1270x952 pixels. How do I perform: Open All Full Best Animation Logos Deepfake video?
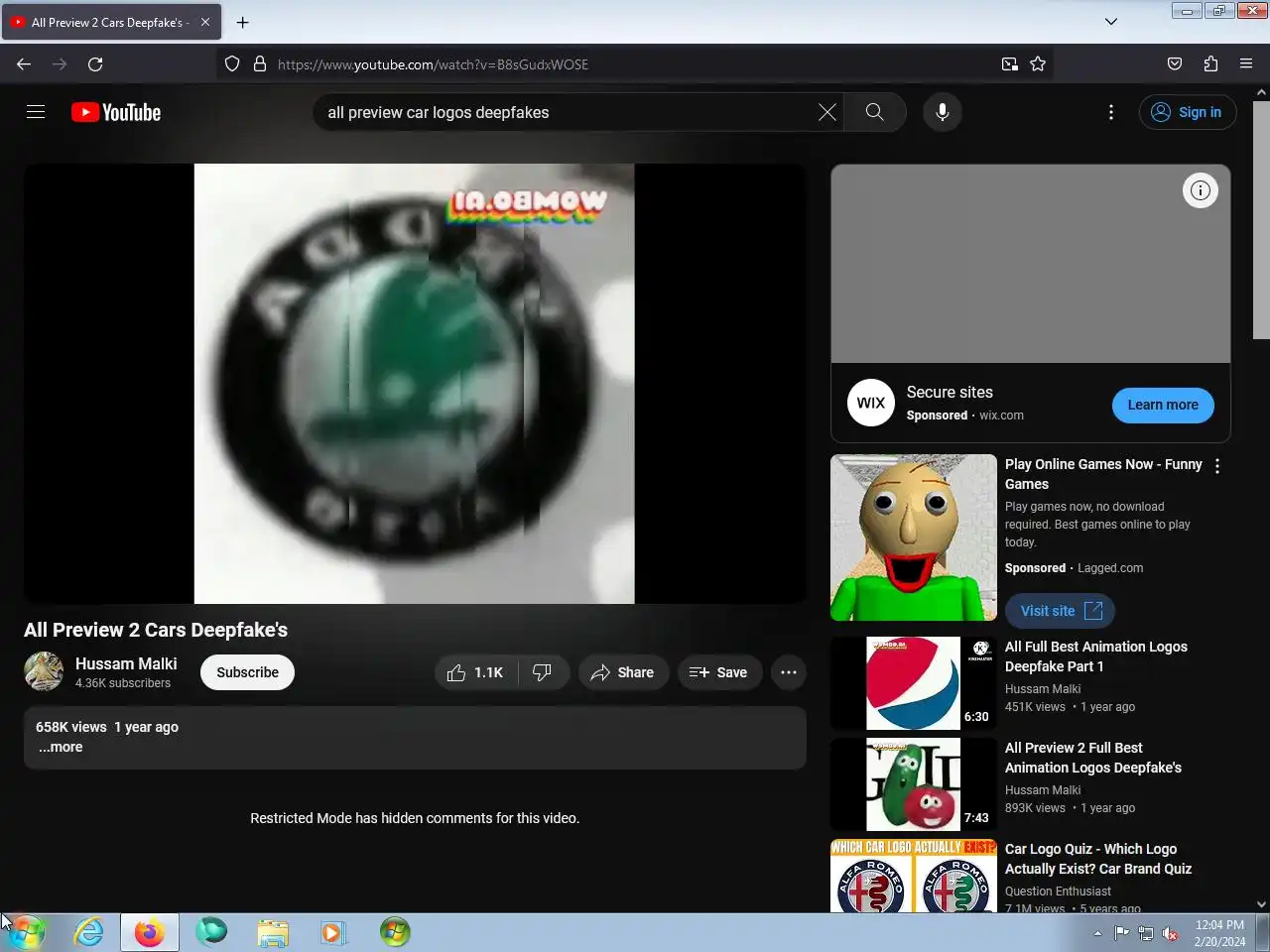pos(1096,656)
